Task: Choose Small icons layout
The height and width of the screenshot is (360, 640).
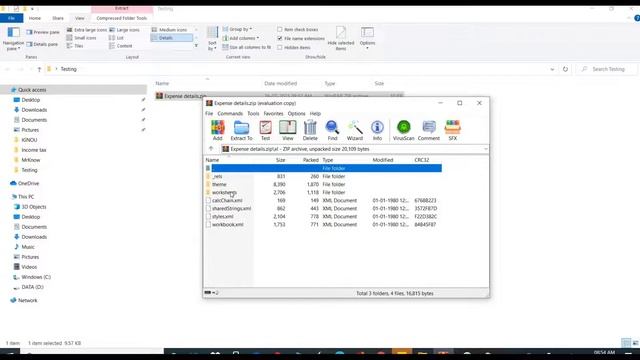Action: (81, 38)
